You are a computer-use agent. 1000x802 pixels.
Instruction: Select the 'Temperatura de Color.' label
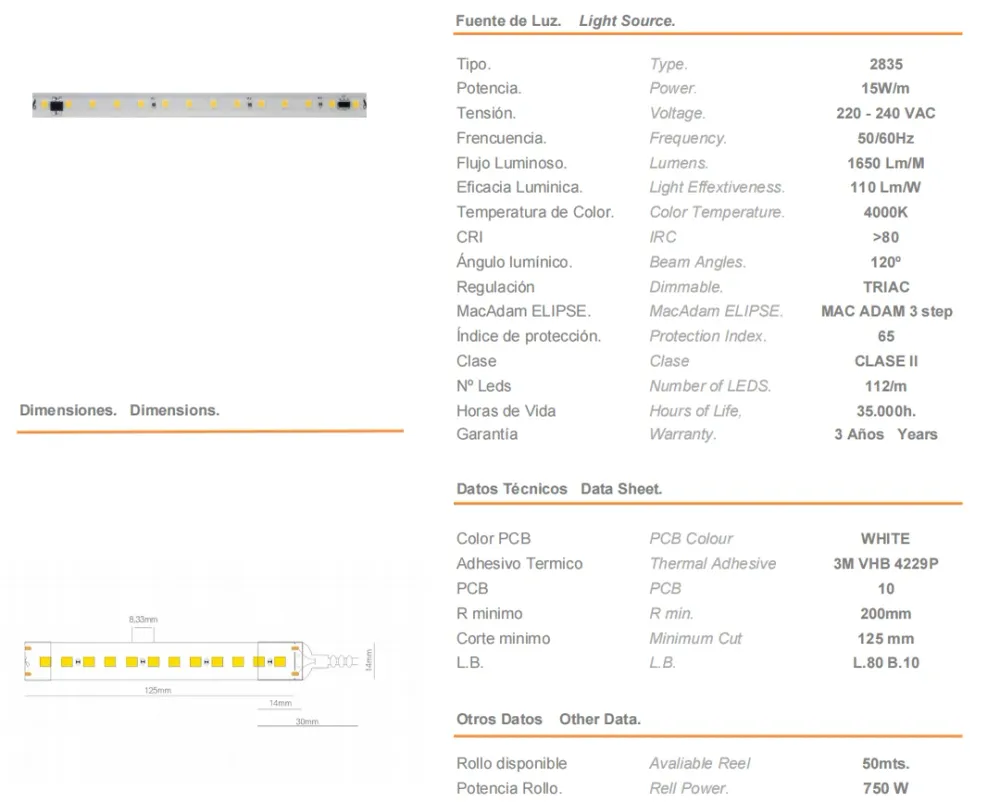[535, 212]
